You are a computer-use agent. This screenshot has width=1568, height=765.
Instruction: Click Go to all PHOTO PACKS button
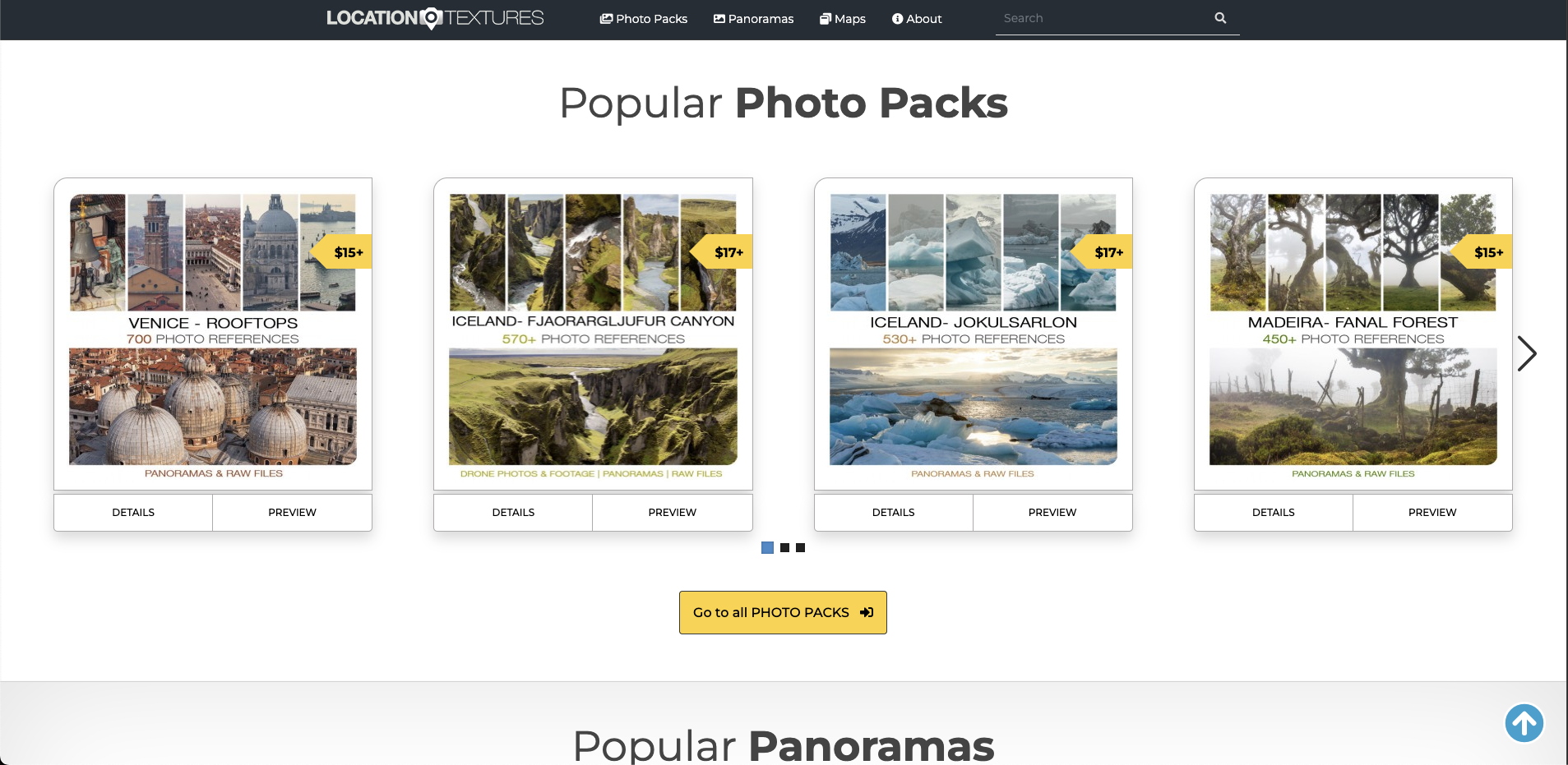pos(783,612)
